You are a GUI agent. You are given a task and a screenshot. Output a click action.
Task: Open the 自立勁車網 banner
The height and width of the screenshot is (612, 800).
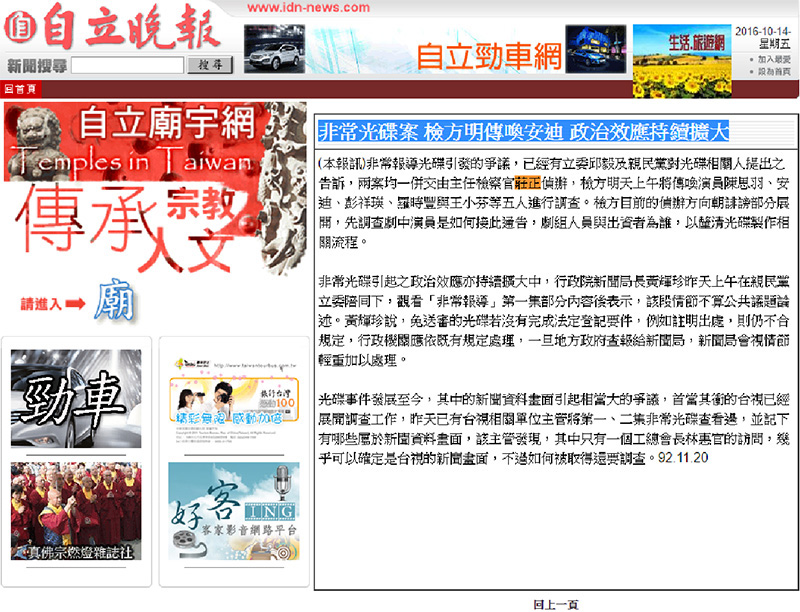point(487,57)
